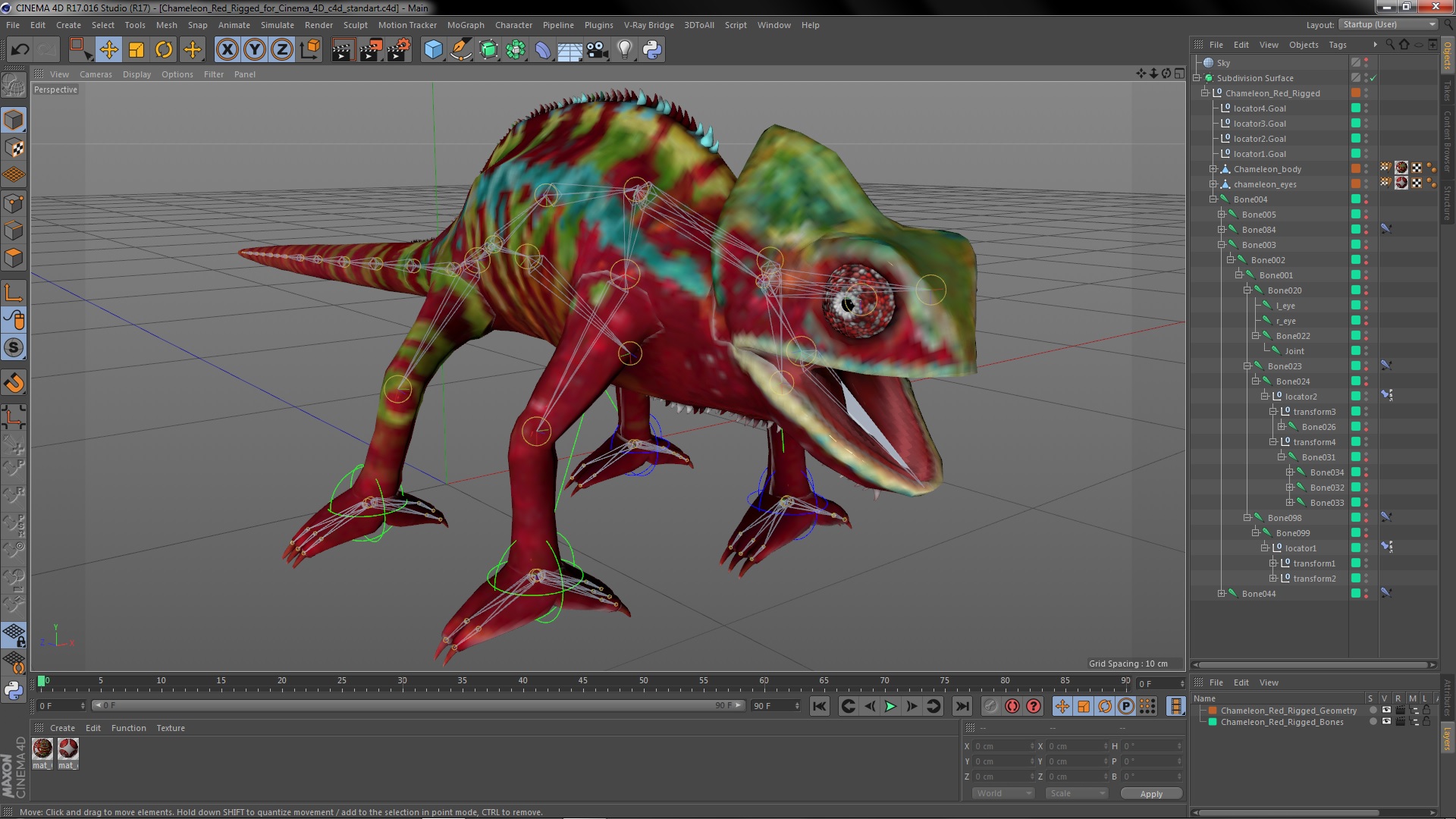The width and height of the screenshot is (1456, 819).
Task: Open the V-Ray Bridge menu
Action: pos(648,25)
